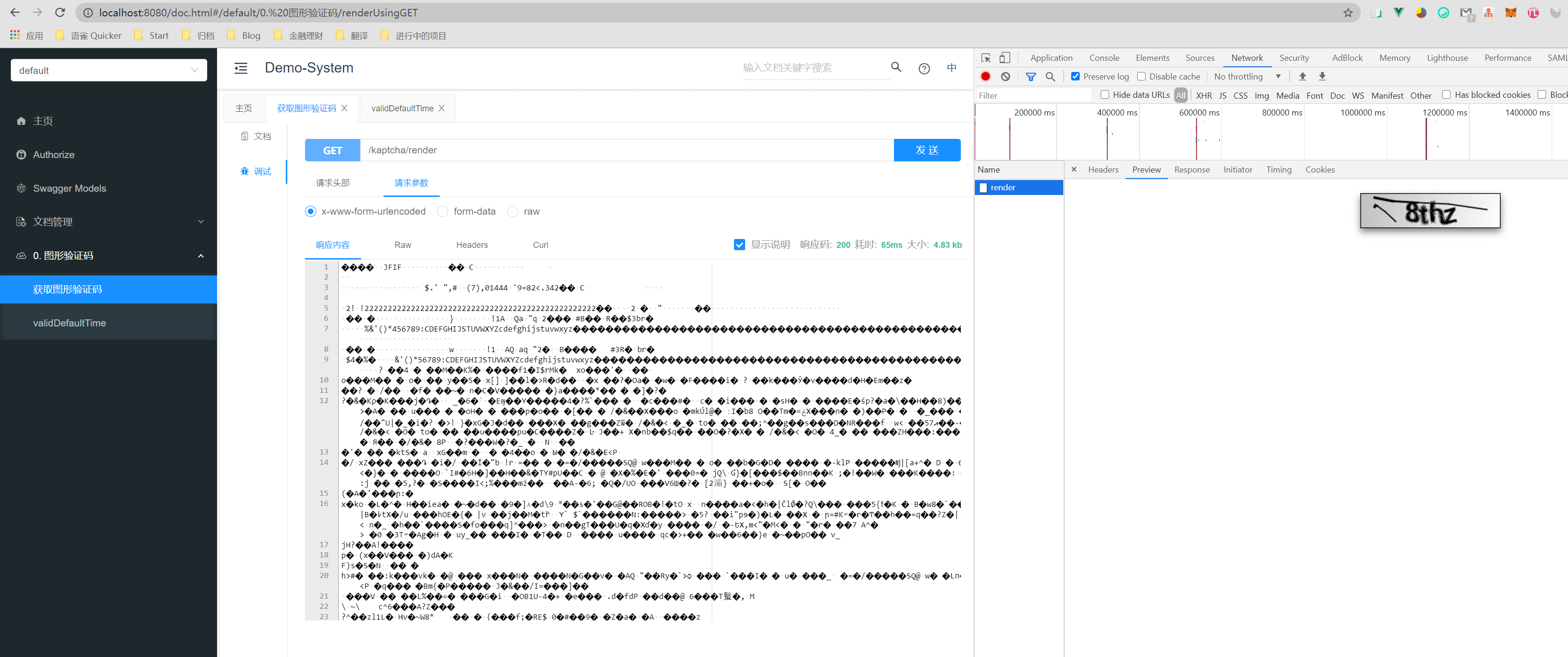
Task: Click the inspect element picker icon
Action: click(x=986, y=58)
